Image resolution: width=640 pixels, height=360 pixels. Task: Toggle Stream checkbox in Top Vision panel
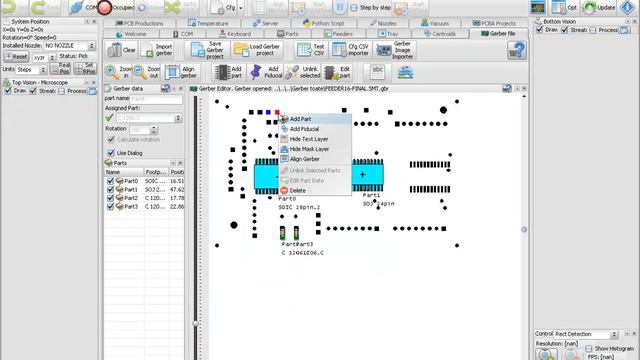[33, 91]
